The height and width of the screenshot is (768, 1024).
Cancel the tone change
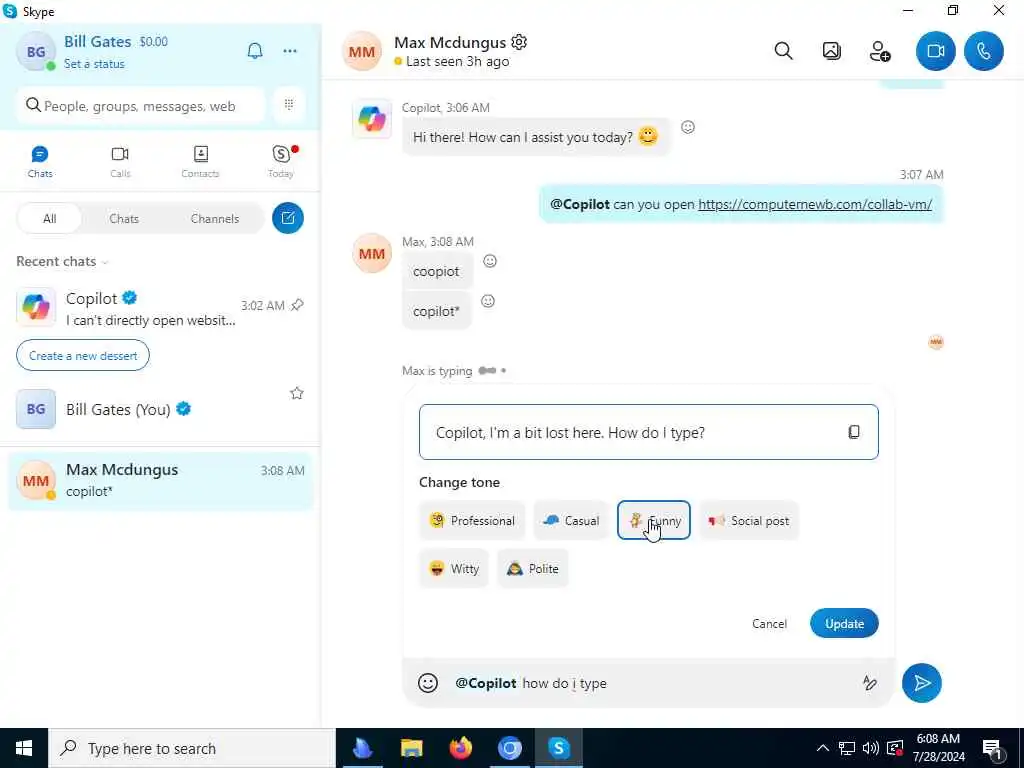coord(769,624)
